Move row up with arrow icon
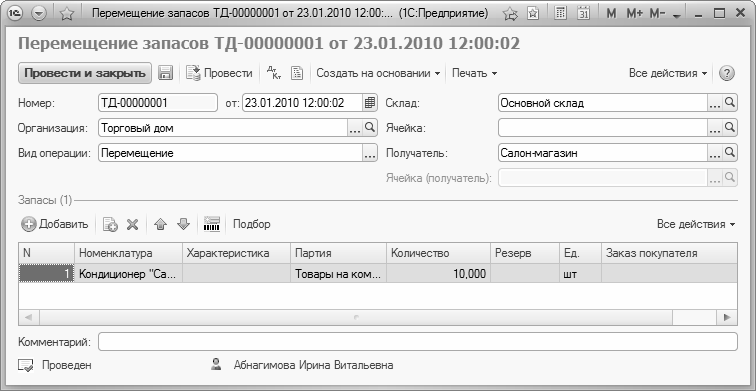Screen dimensions: 756x391 coord(161,224)
